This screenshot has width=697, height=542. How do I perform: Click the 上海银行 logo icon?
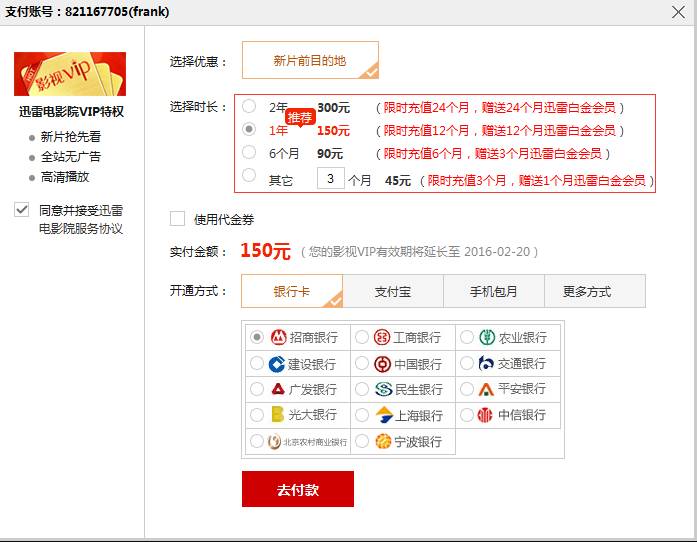coord(384,415)
